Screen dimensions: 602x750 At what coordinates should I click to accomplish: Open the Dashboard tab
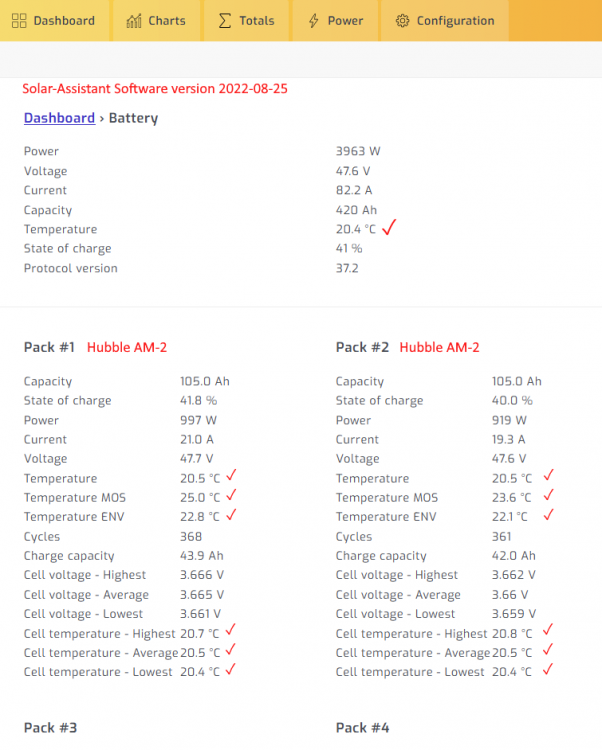(55, 21)
